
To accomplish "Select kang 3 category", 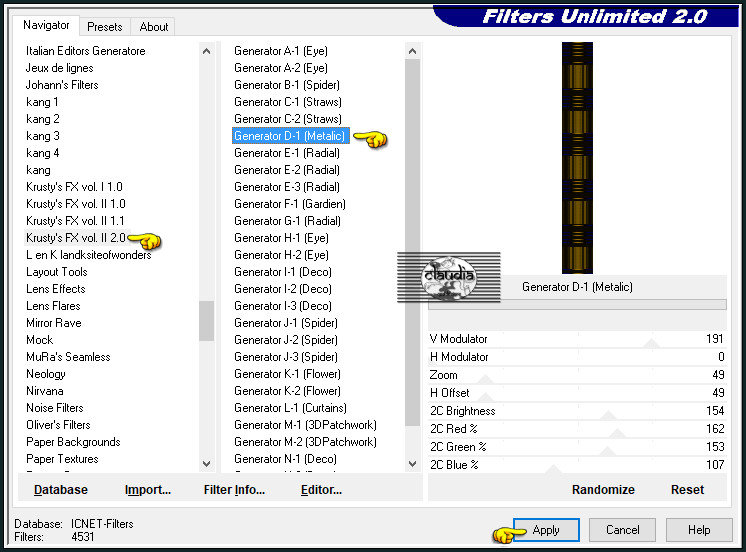I will coord(43,136).
